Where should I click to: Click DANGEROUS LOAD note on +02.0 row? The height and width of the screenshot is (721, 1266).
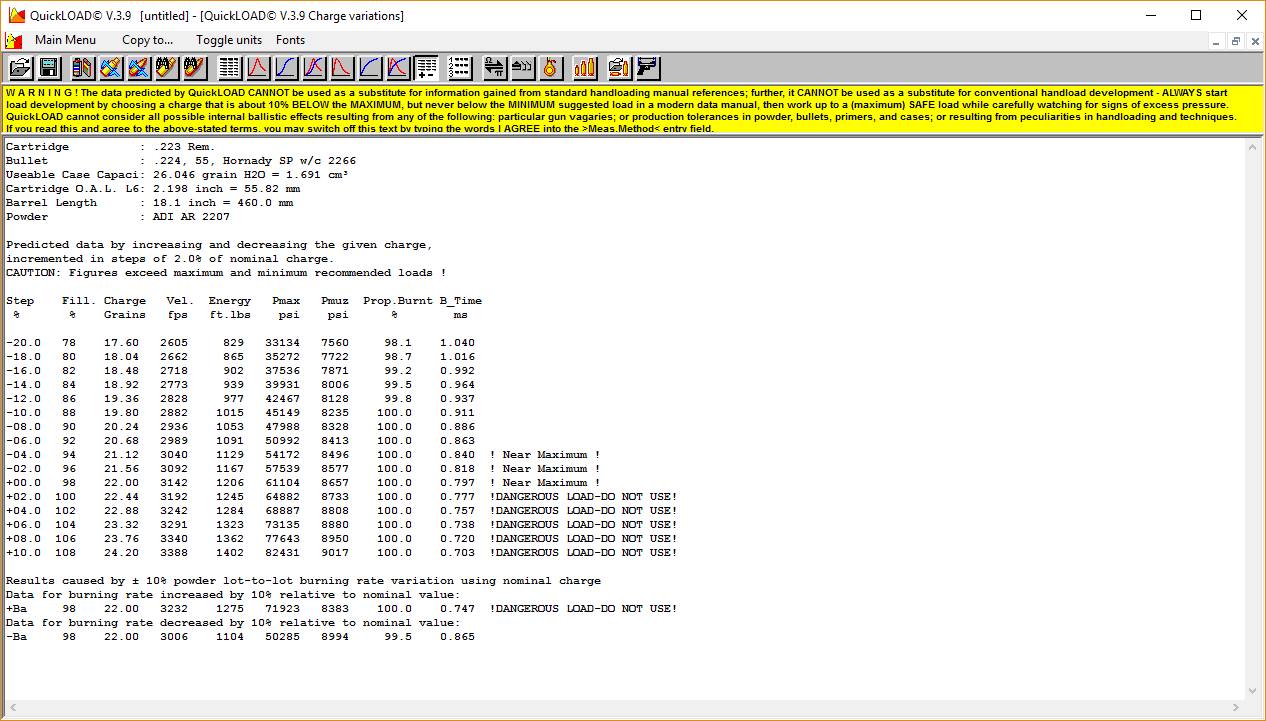coord(583,497)
